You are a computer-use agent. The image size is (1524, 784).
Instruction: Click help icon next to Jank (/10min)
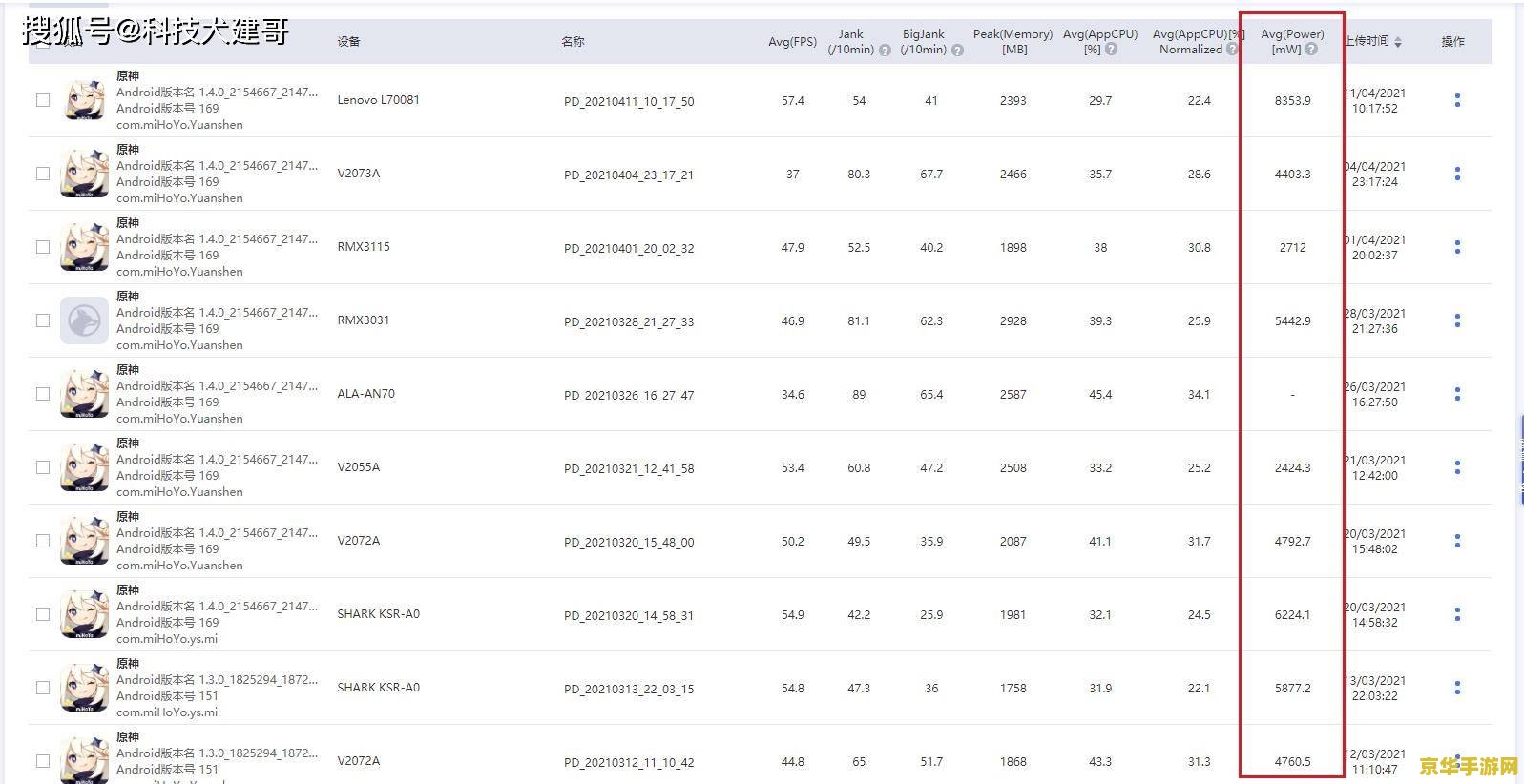tap(885, 51)
